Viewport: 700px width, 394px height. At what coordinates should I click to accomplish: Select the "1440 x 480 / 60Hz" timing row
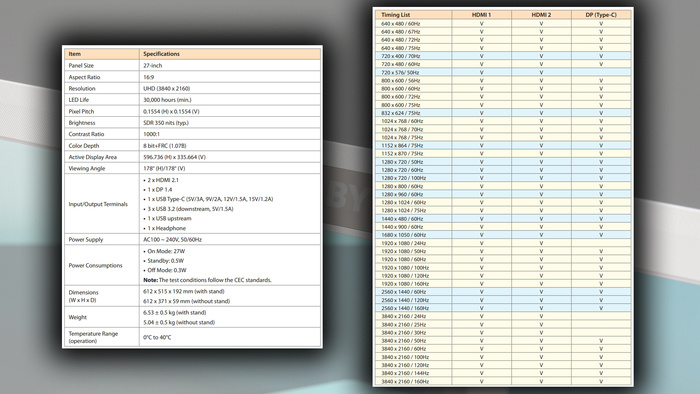[503, 219]
